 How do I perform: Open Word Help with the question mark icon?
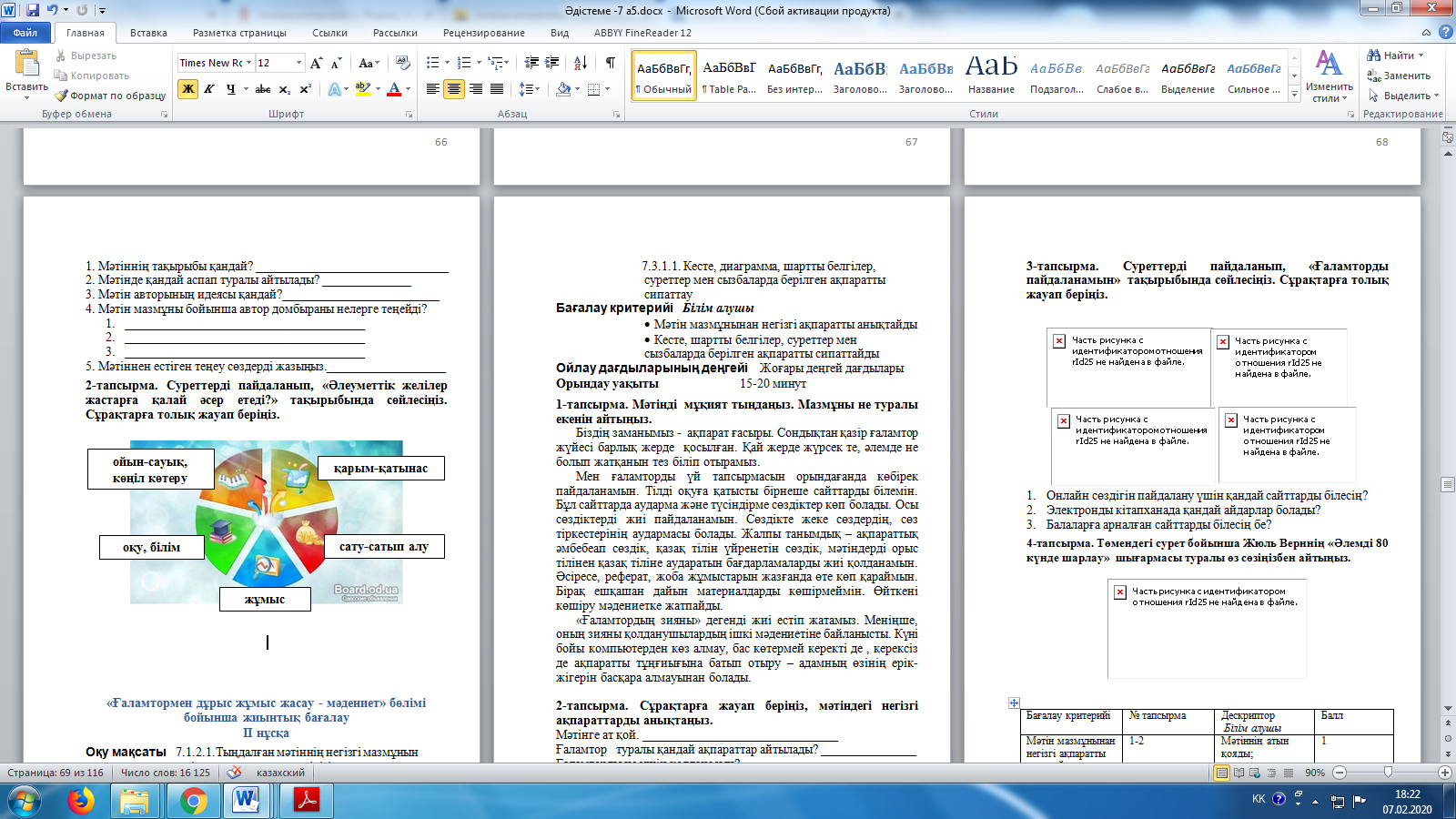pyautogui.click(x=1445, y=33)
